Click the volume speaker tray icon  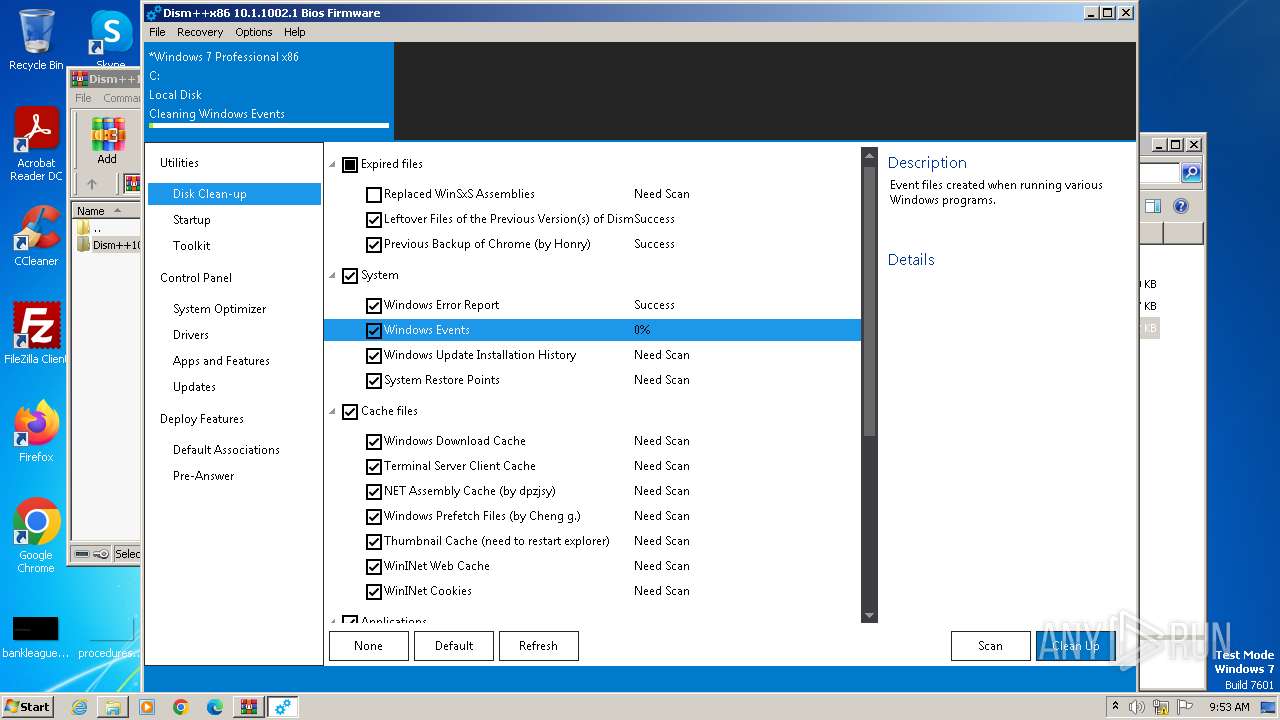[1137, 707]
